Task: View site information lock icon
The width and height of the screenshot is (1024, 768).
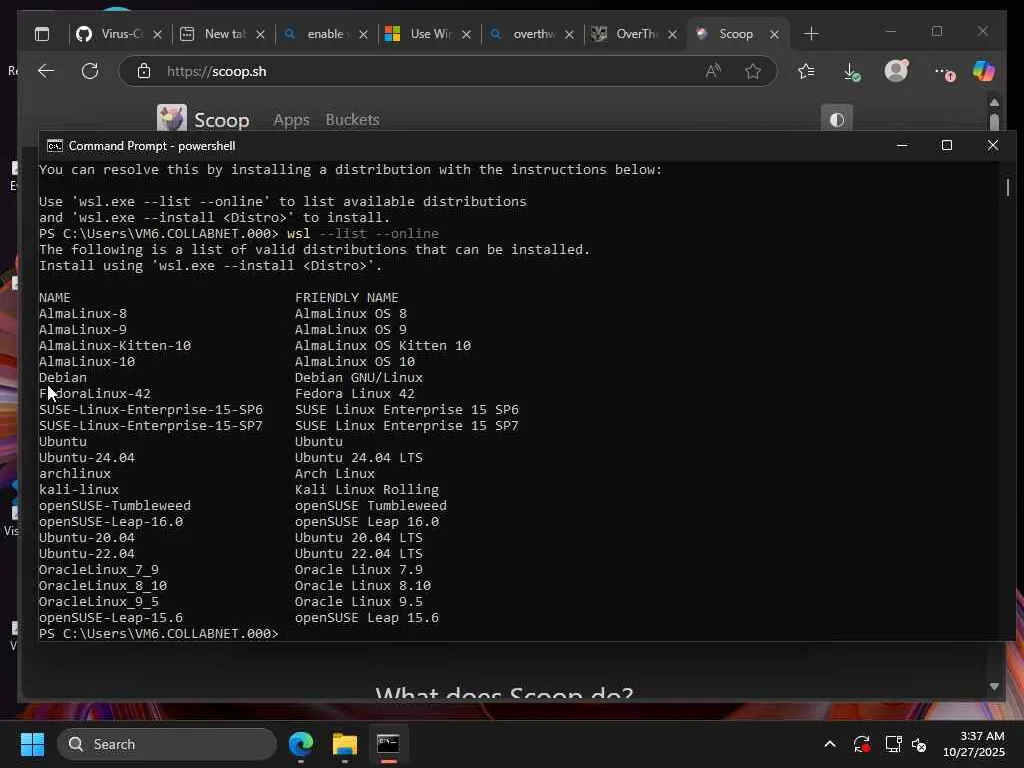Action: 144,71
